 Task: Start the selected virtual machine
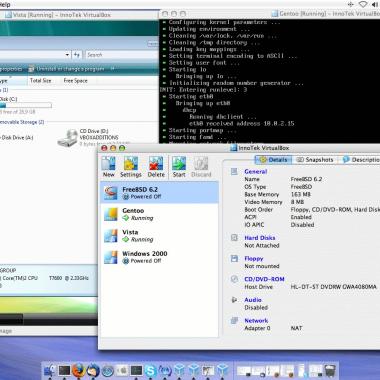(179, 167)
